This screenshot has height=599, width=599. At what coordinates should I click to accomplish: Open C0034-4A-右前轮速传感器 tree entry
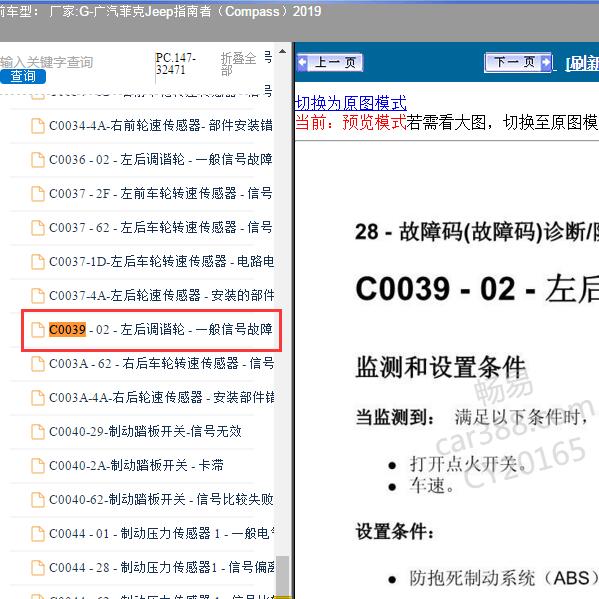point(161,125)
